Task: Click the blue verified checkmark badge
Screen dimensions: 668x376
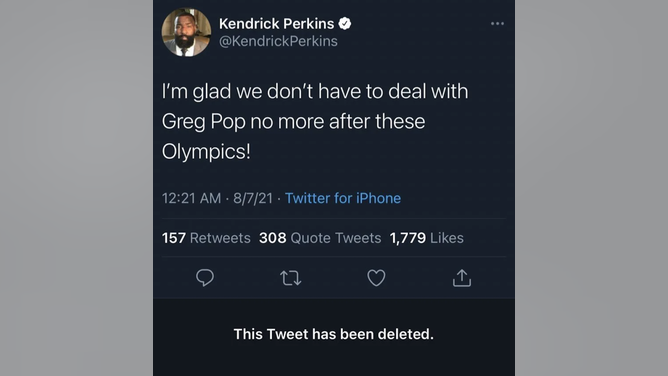Action: tap(345, 23)
